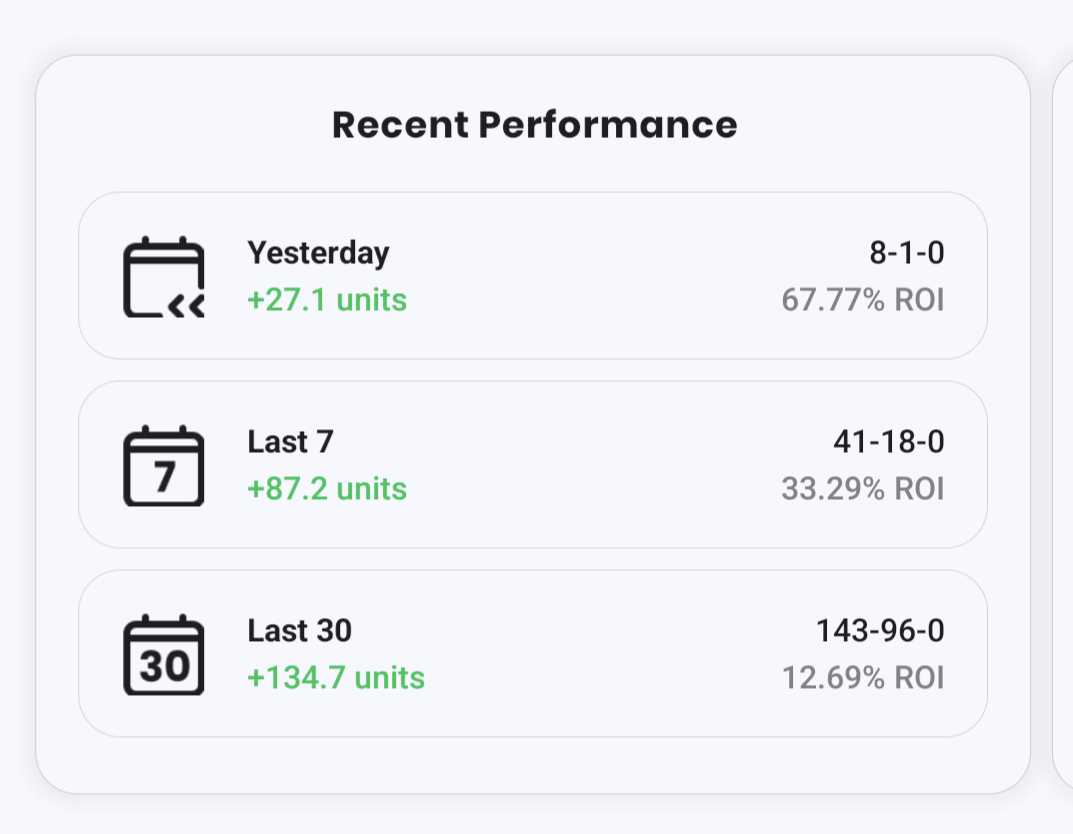The height and width of the screenshot is (834, 1073).
Task: Click the 143-96-0 record
Action: click(880, 631)
